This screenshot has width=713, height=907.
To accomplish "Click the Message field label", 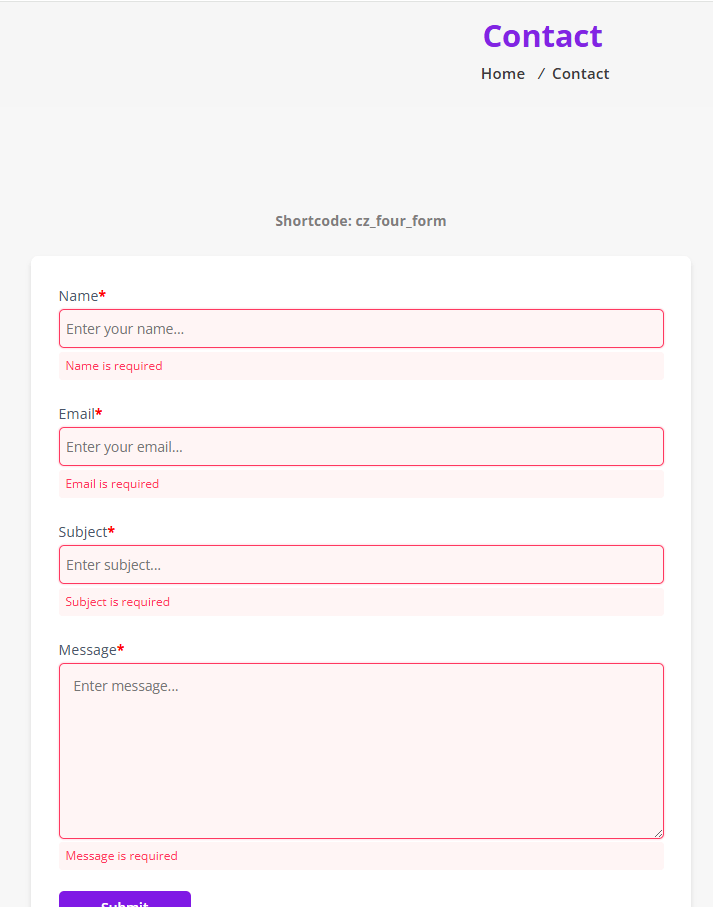I will coord(87,650).
